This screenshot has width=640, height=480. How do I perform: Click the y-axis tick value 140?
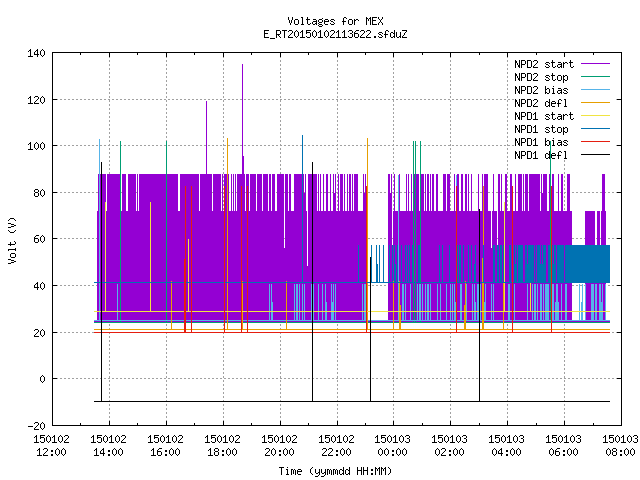tap(36, 53)
